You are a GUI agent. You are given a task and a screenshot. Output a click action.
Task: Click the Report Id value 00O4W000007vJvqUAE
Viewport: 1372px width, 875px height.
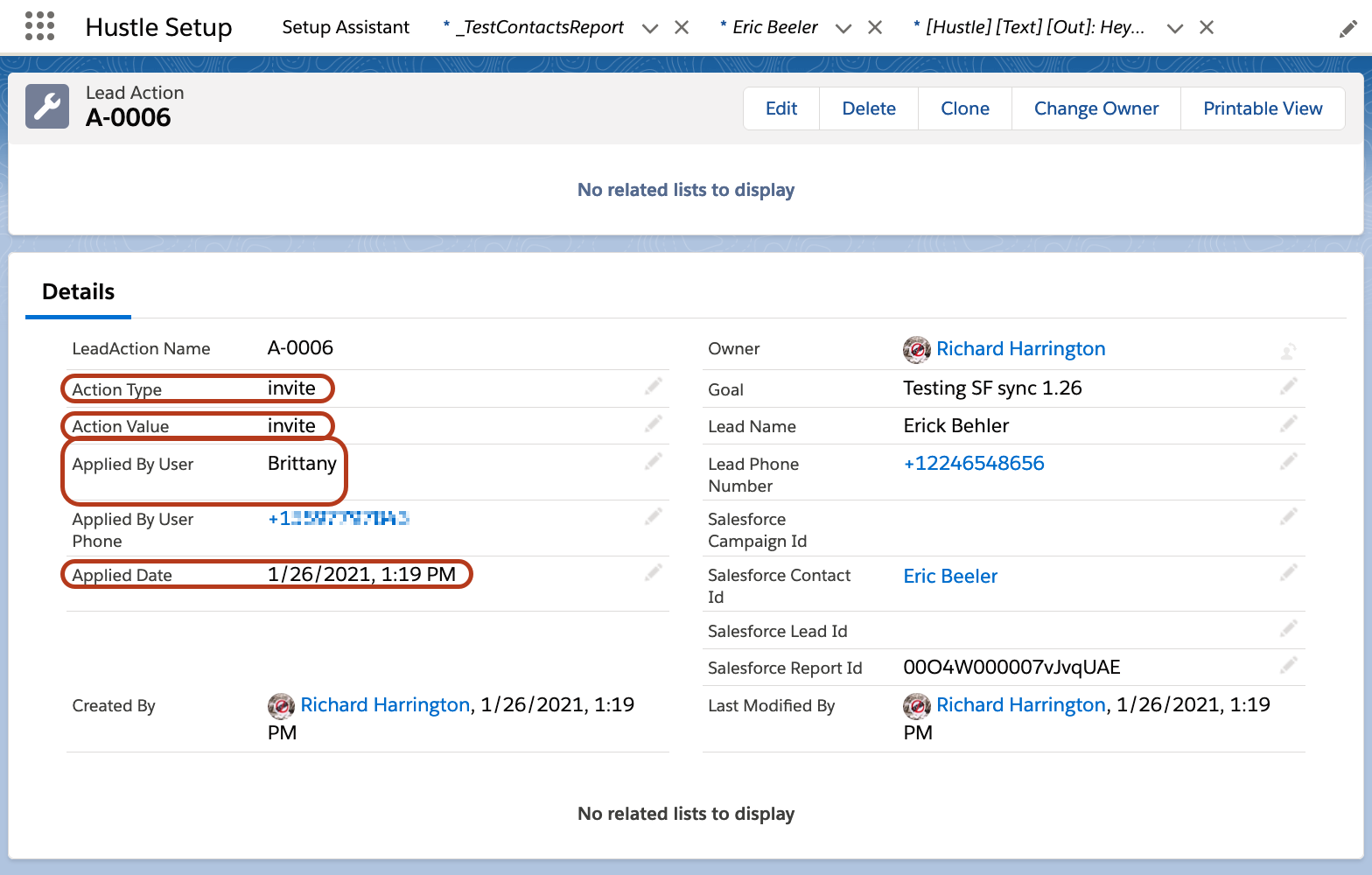pyautogui.click(x=1011, y=667)
